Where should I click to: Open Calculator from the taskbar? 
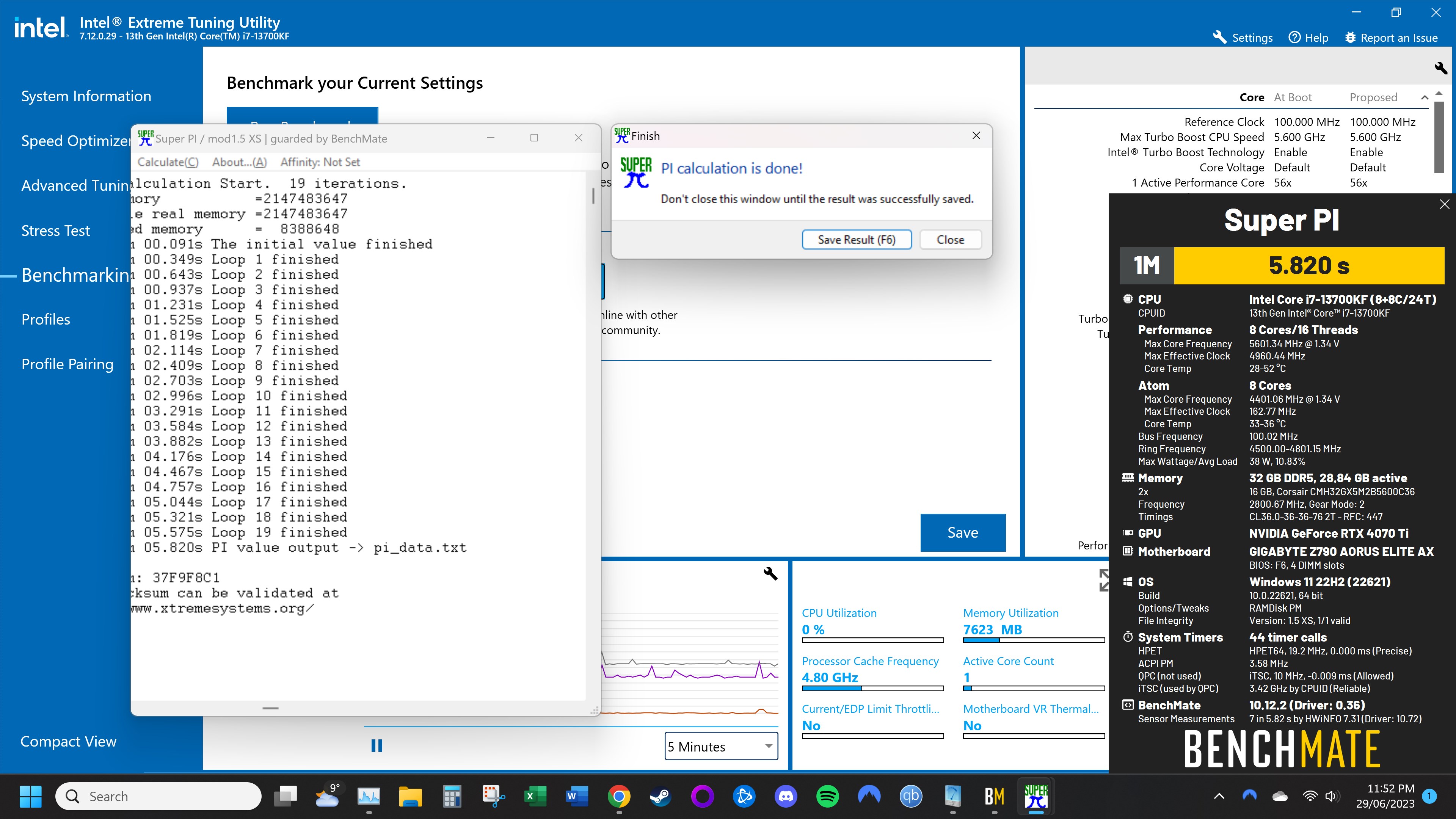pyautogui.click(x=452, y=797)
